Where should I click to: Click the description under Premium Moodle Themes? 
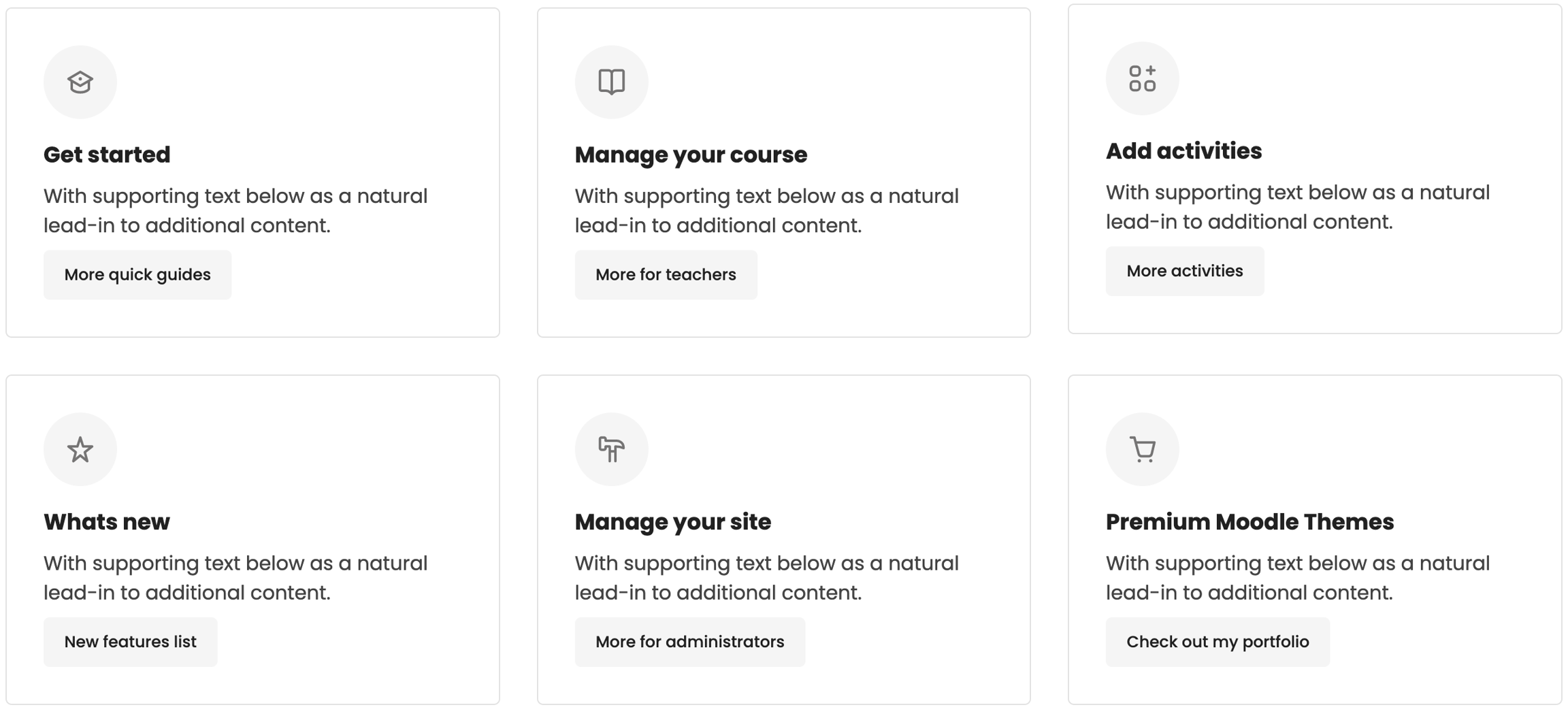pos(1297,578)
